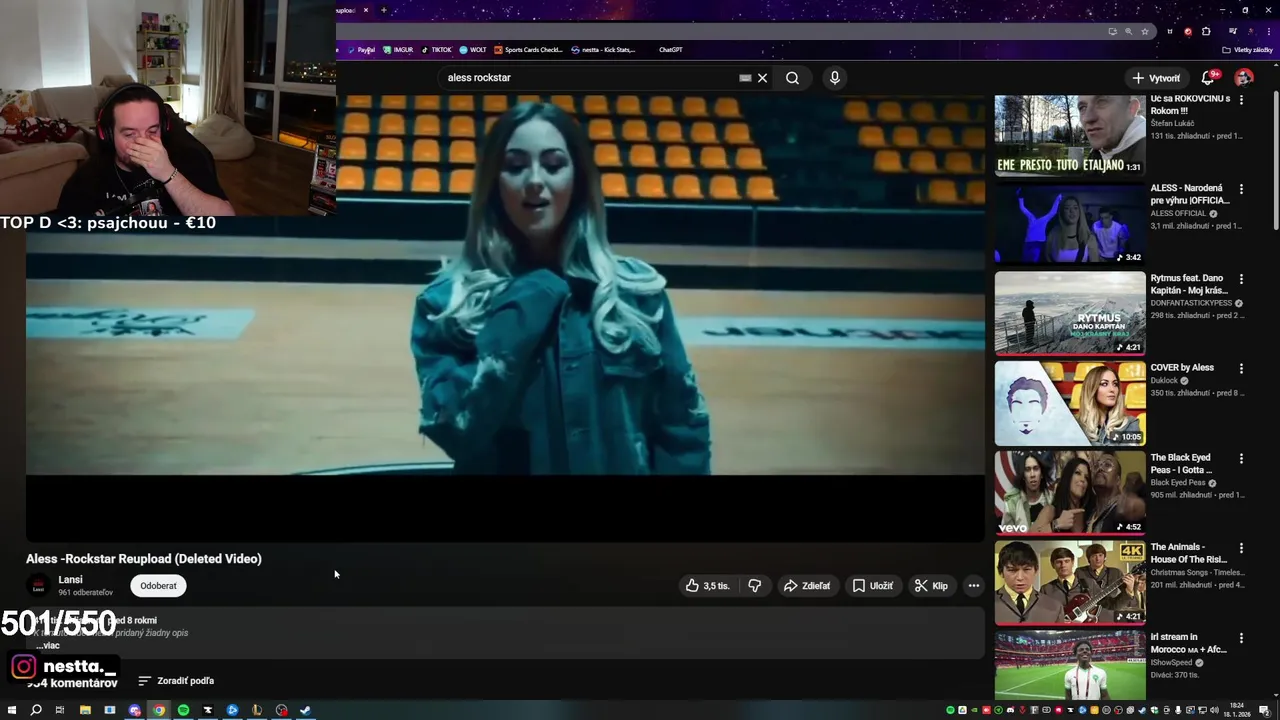Screen dimensions: 1280x720
Task: Open options menu for ALESS - Narodená video
Action: coord(1241,189)
